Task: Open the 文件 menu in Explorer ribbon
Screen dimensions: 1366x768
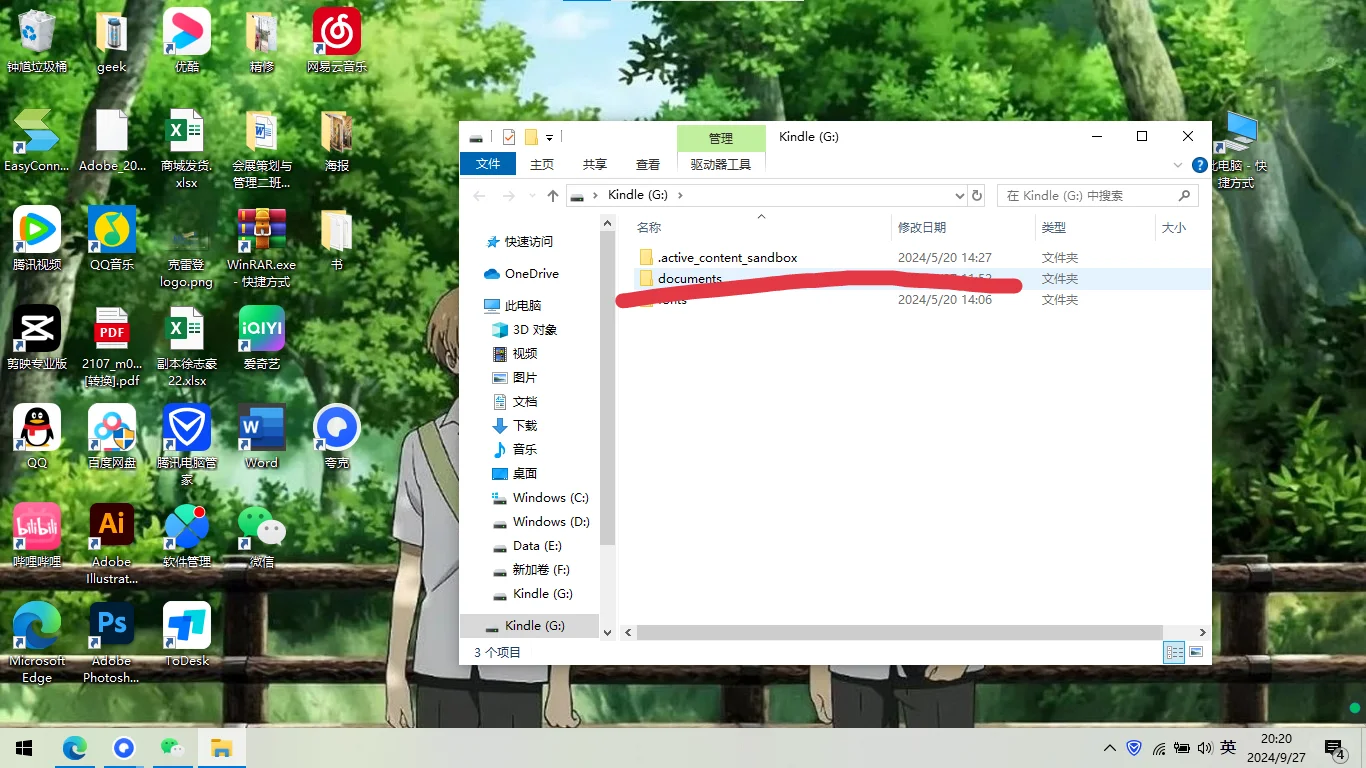Action: [488, 164]
